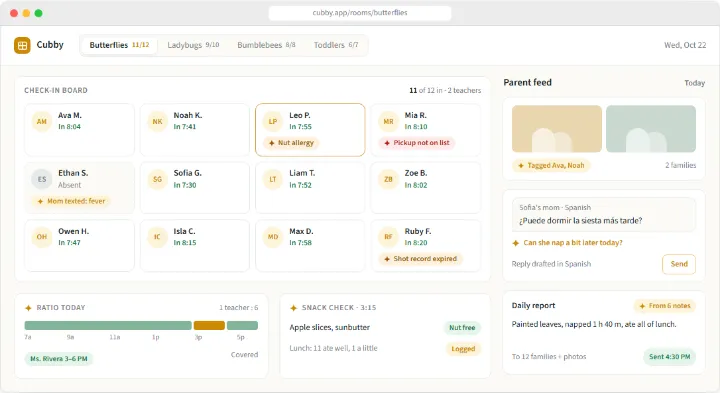Click the long green morning ratio bar

point(108,326)
